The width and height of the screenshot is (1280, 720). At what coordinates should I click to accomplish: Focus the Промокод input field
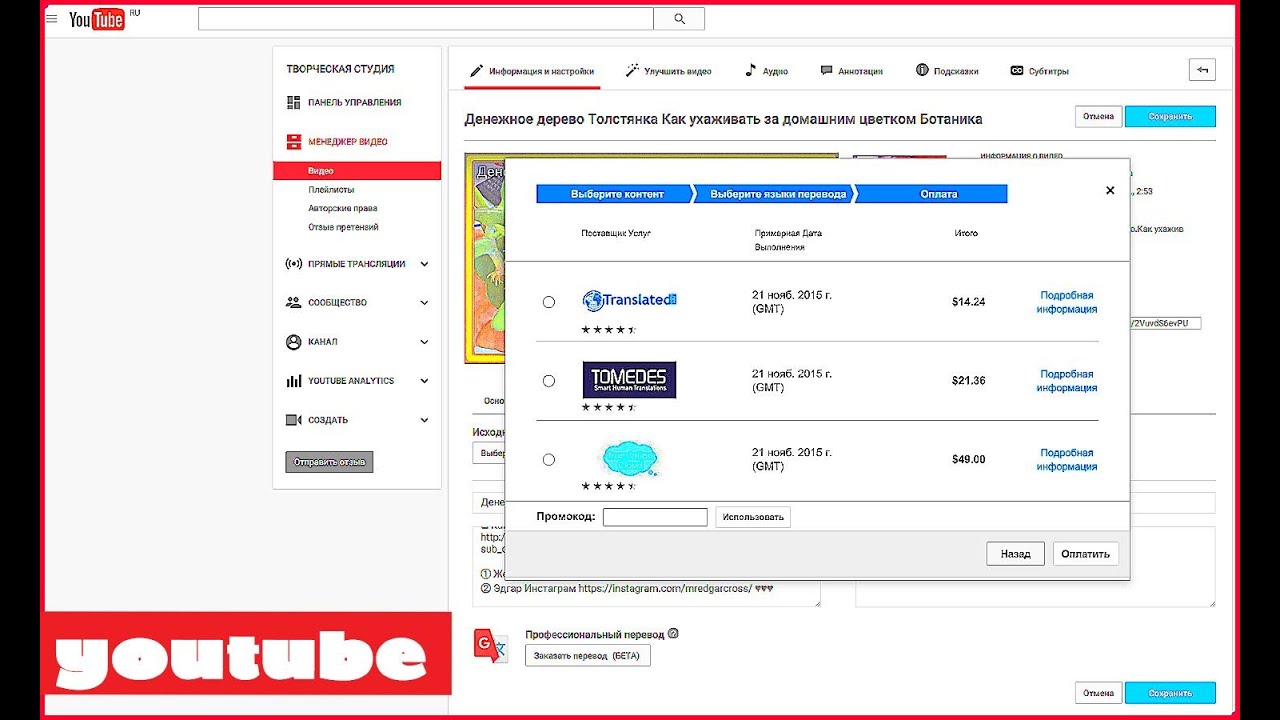tap(655, 517)
